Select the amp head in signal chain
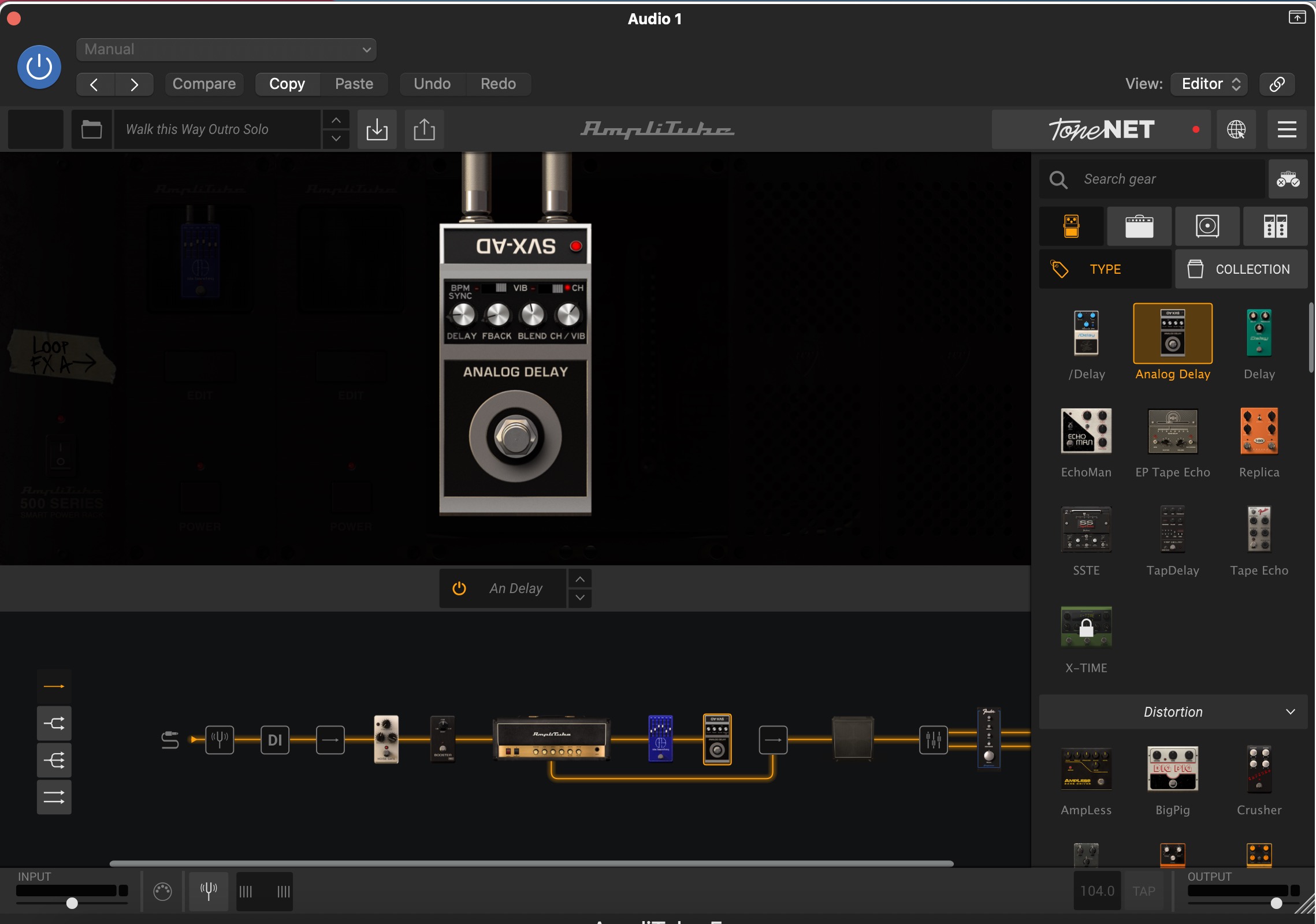The image size is (1316, 924). (x=552, y=739)
